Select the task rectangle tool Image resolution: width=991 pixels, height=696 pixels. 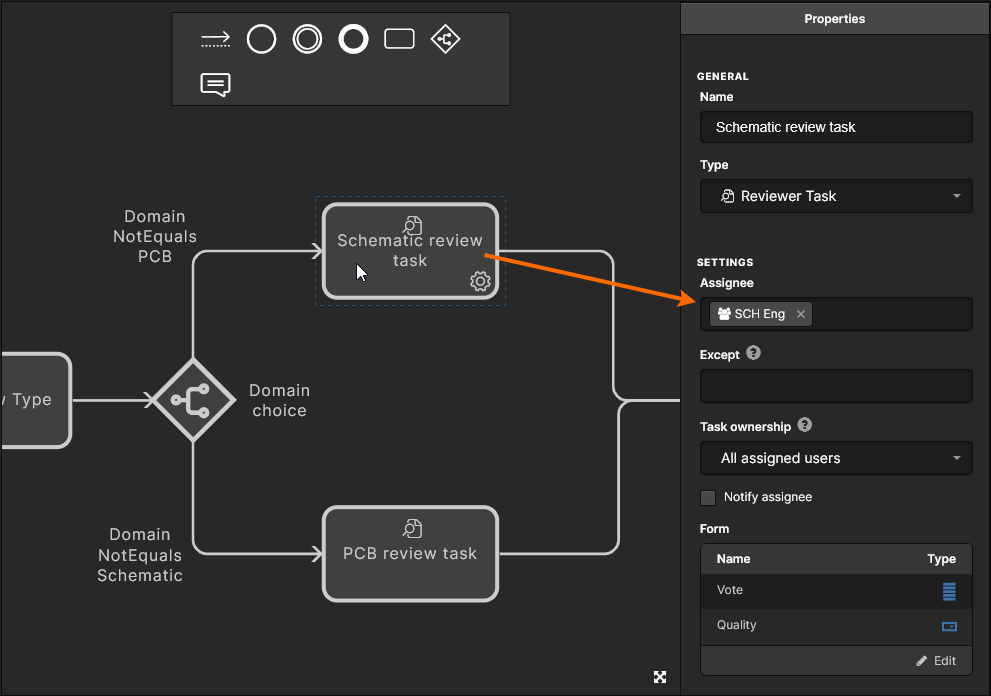399,39
